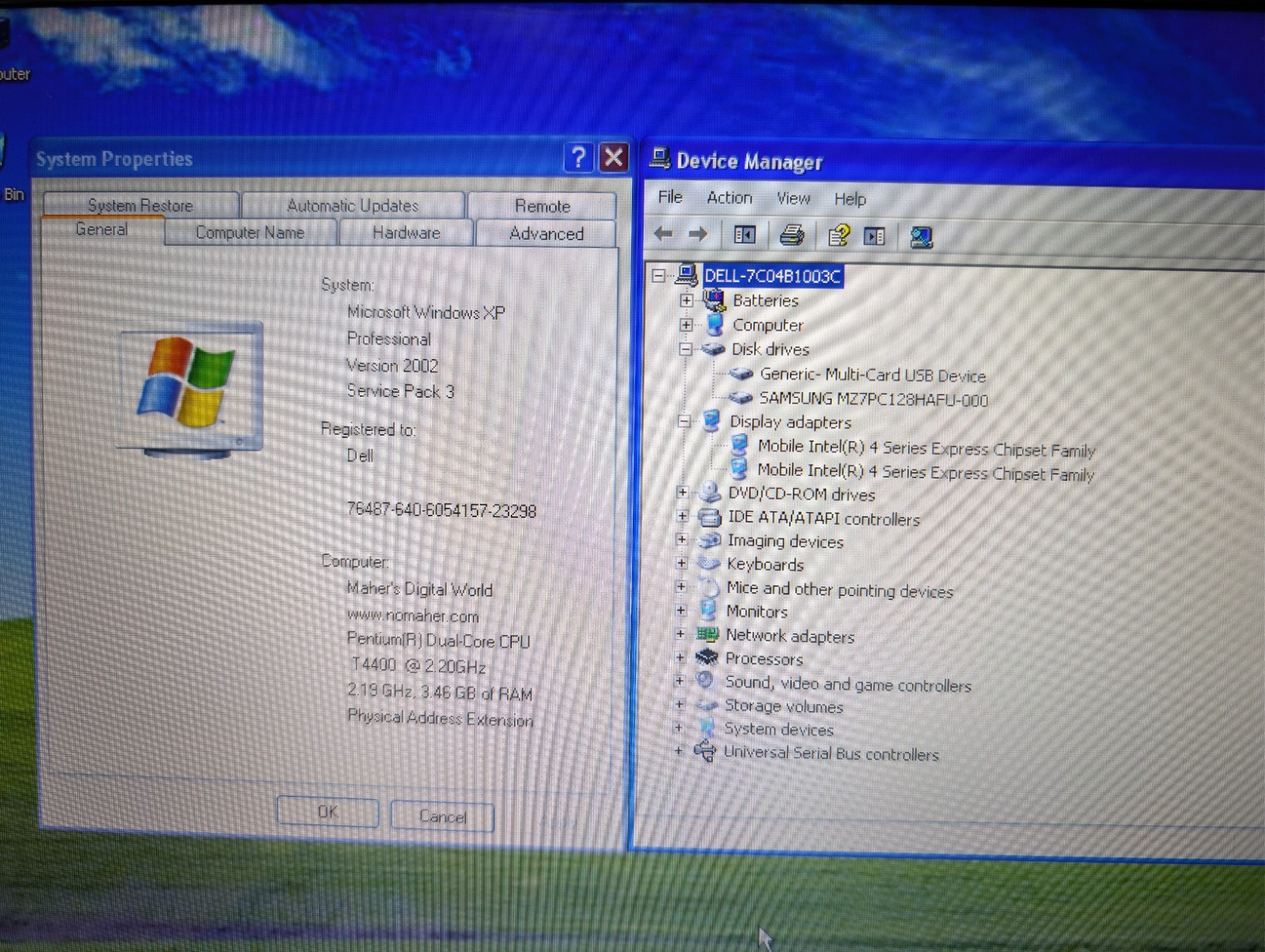Switch to the Advanced tab
This screenshot has height=952, width=1265.
(546, 233)
